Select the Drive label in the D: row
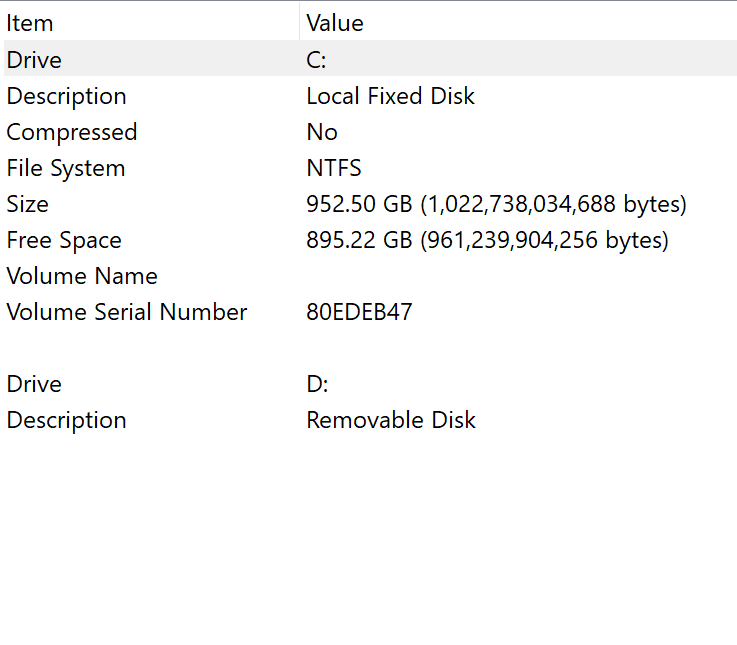The height and width of the screenshot is (645, 737). tap(34, 384)
